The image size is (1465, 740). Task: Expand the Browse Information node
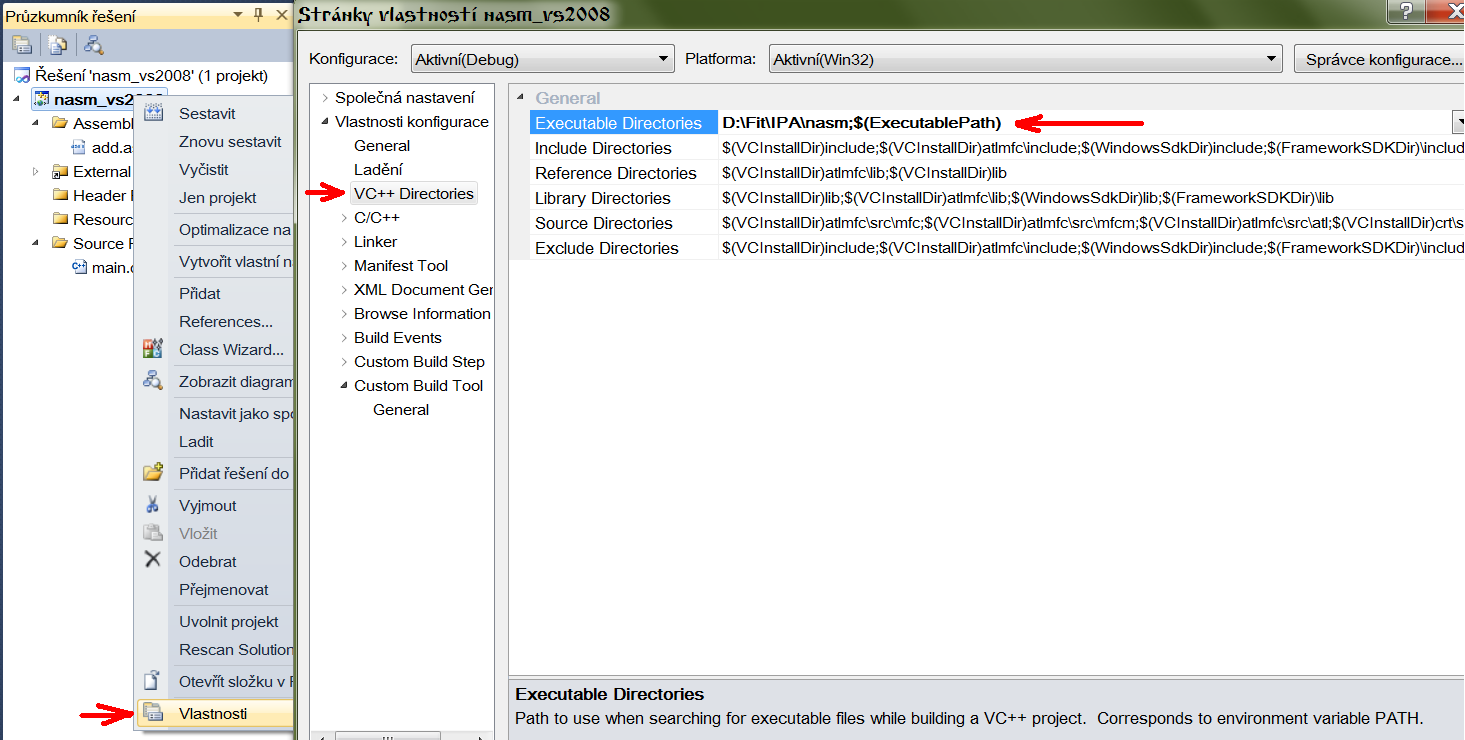(344, 314)
